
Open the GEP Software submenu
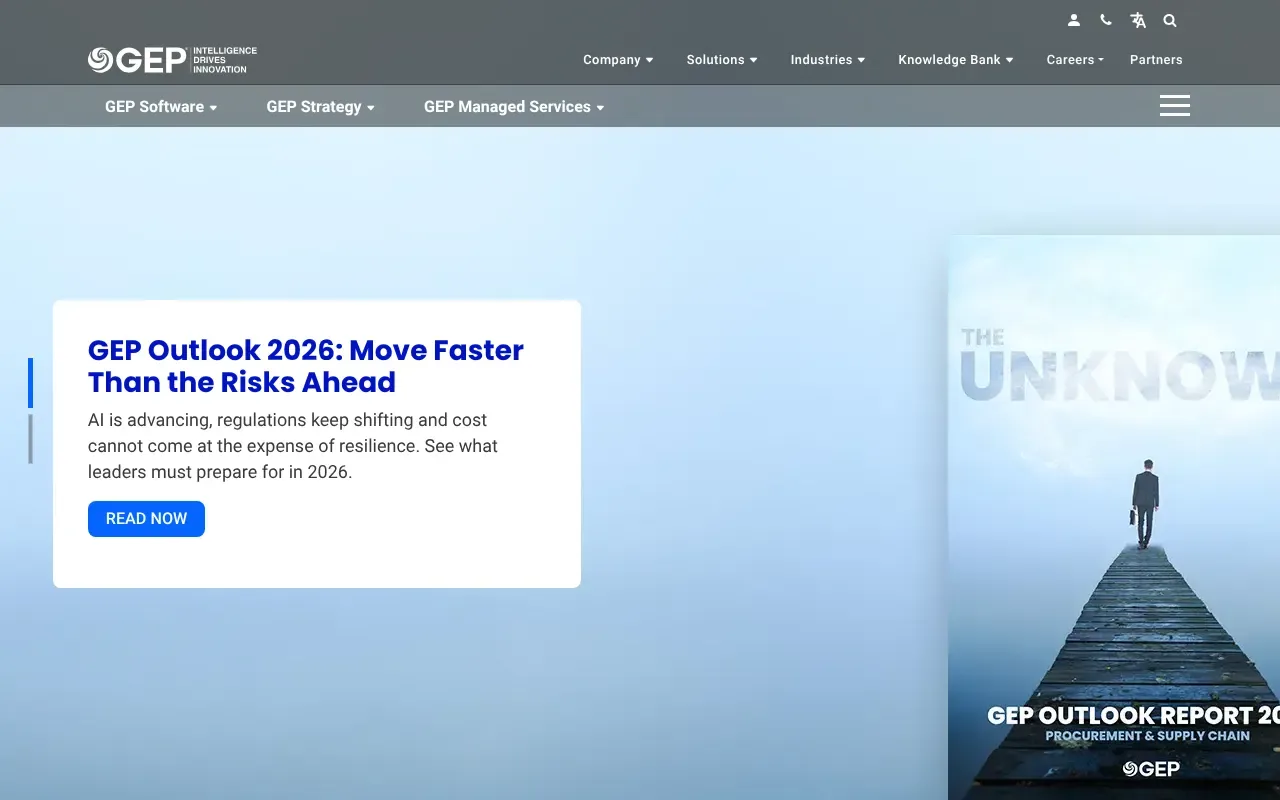click(160, 107)
